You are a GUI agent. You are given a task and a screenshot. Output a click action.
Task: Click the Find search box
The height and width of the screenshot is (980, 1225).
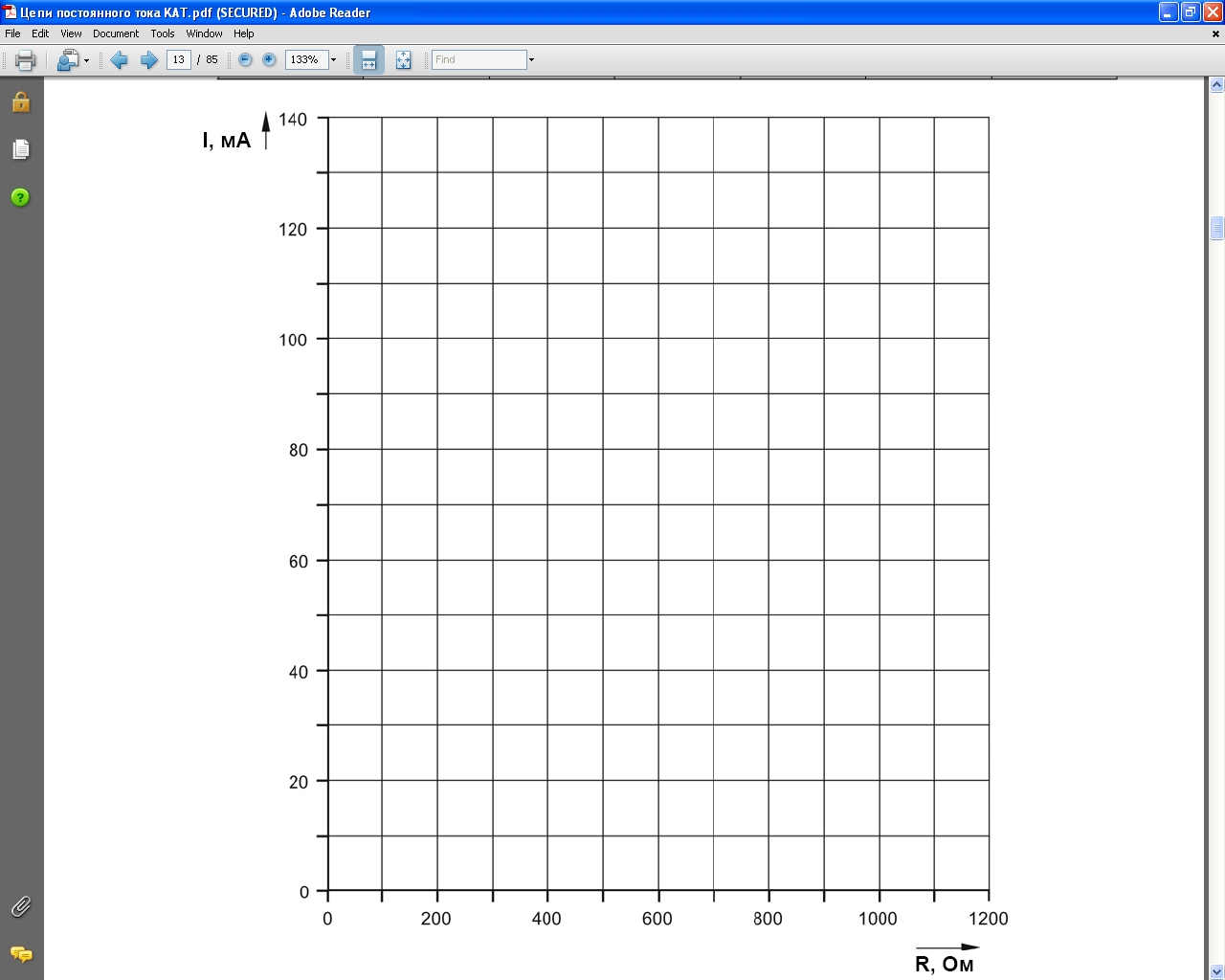[479, 59]
